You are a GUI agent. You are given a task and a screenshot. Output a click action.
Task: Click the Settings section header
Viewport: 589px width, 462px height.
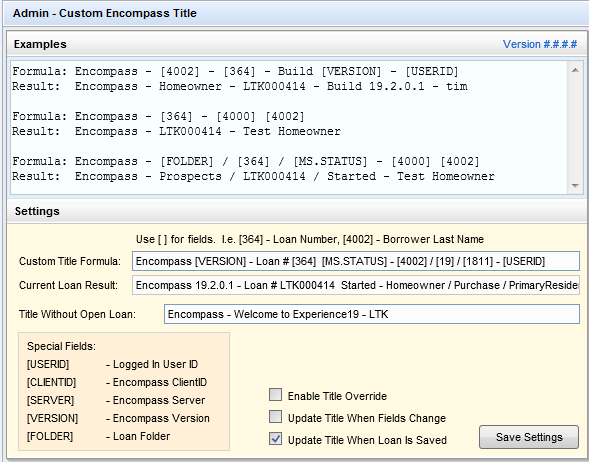(37, 211)
